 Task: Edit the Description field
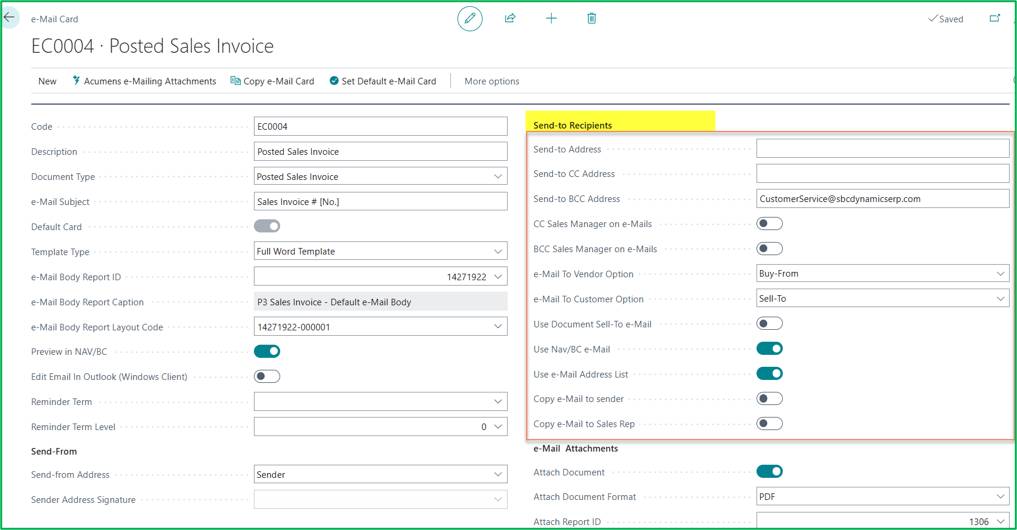(380, 151)
